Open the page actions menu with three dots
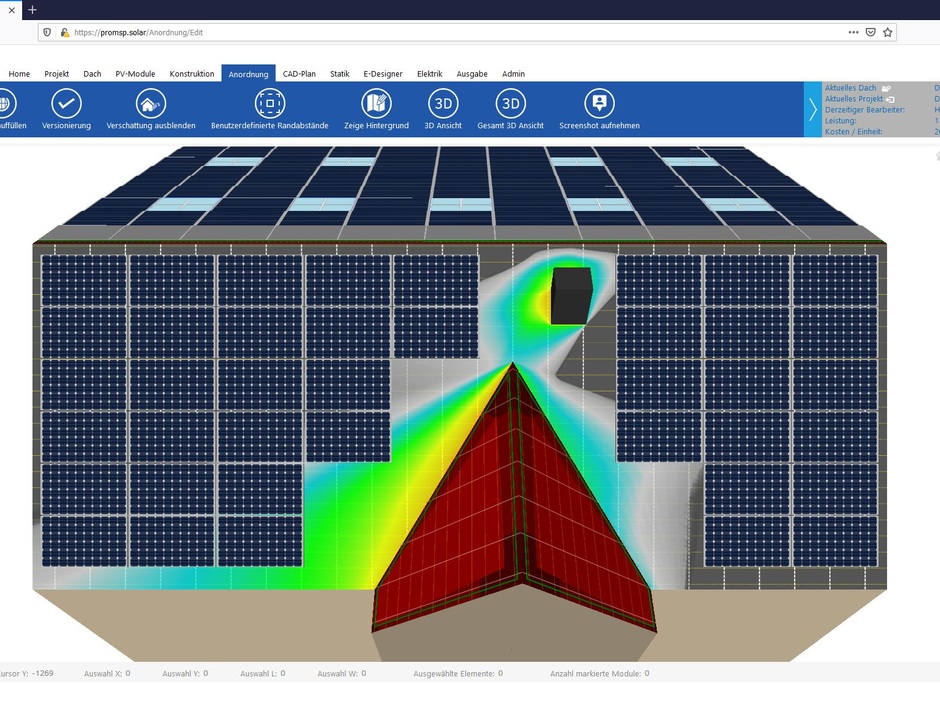This screenshot has width=940, height=705. (853, 31)
